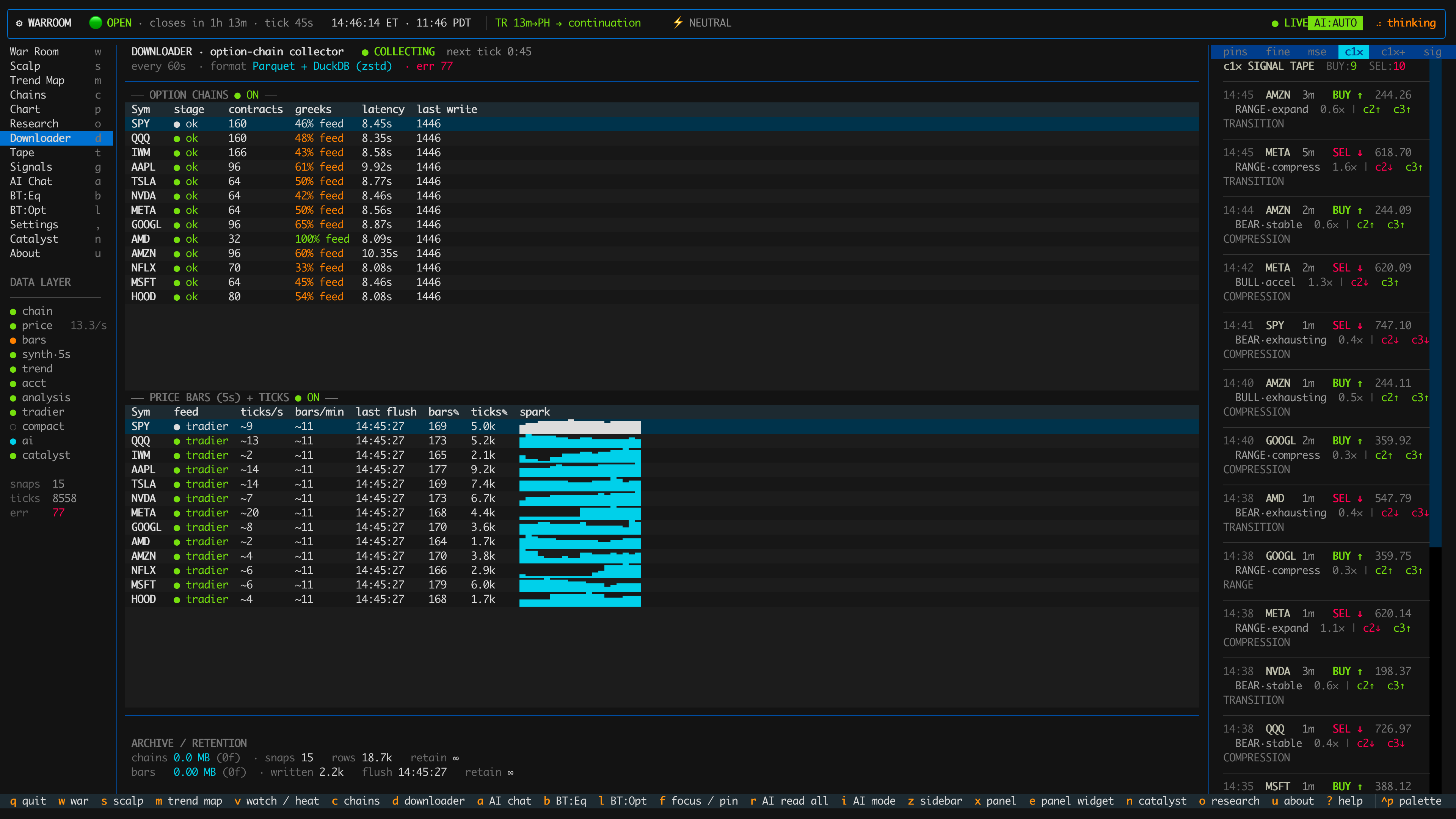Click the green LIVE indicator dot
The width and height of the screenshot is (1456, 819).
[1274, 23]
